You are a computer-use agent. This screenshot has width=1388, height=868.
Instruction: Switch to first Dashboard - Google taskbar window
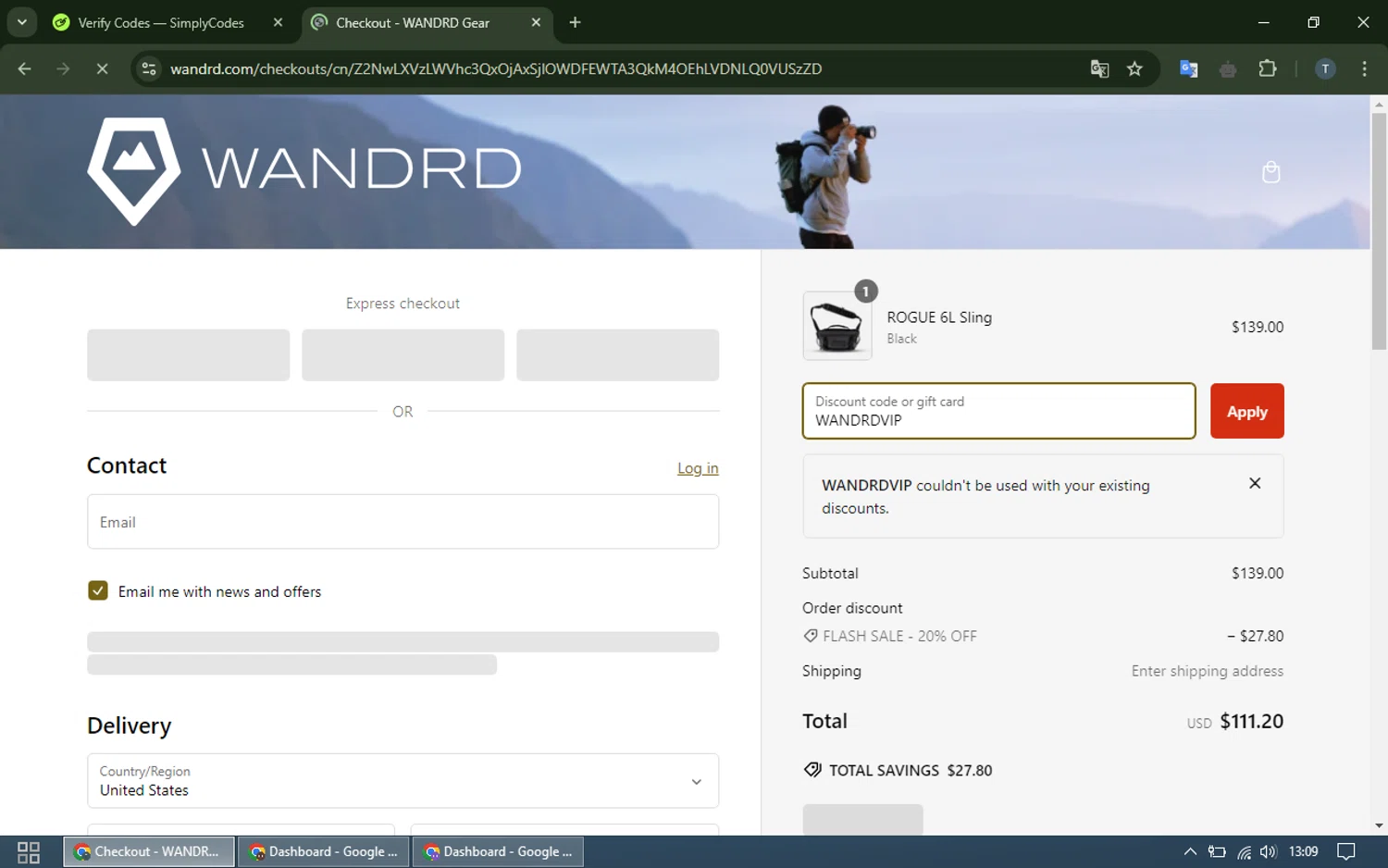(324, 851)
